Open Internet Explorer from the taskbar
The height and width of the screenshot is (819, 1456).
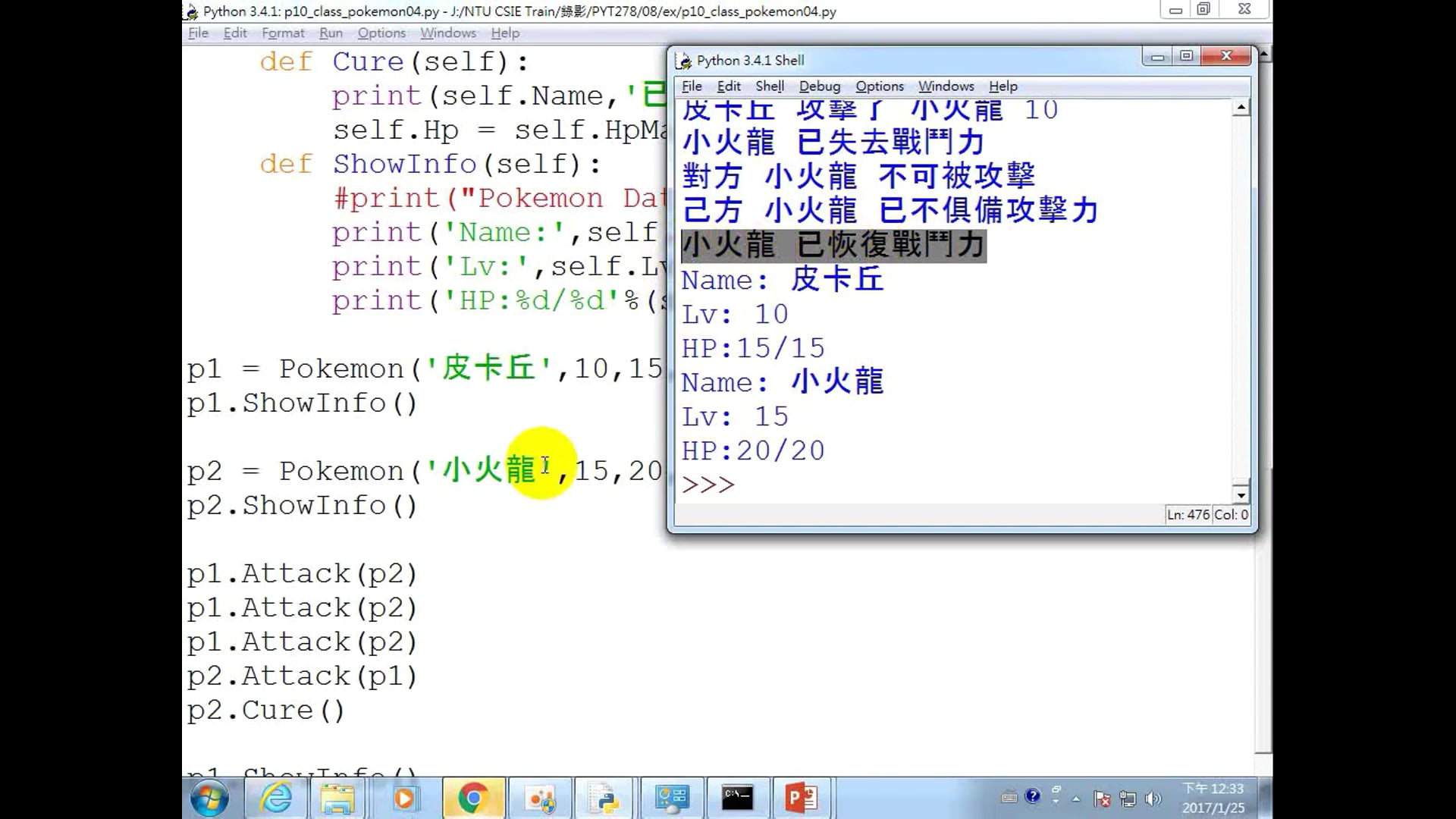pyautogui.click(x=275, y=798)
